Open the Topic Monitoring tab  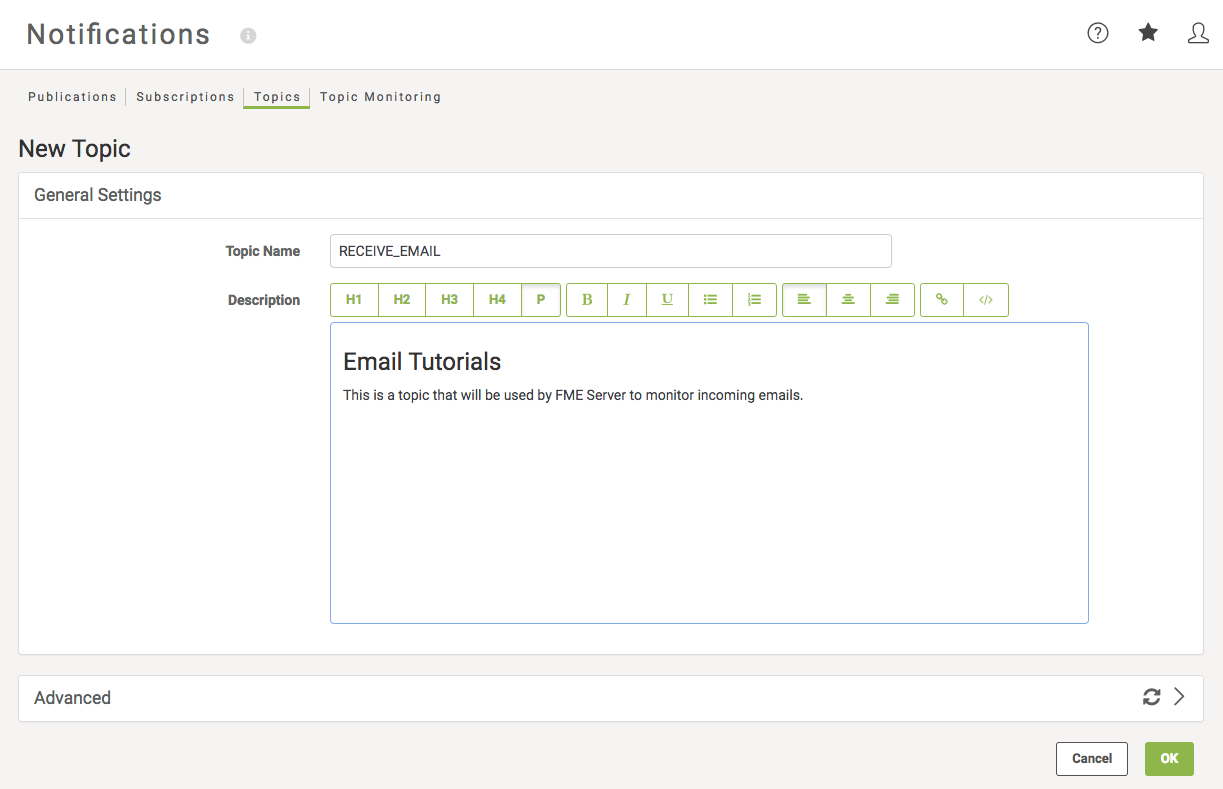point(380,97)
